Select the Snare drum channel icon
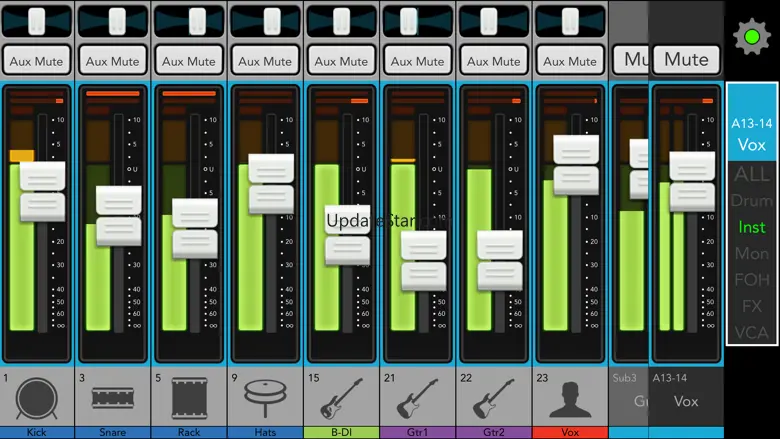Viewport: 780px width, 439px height. click(113, 398)
